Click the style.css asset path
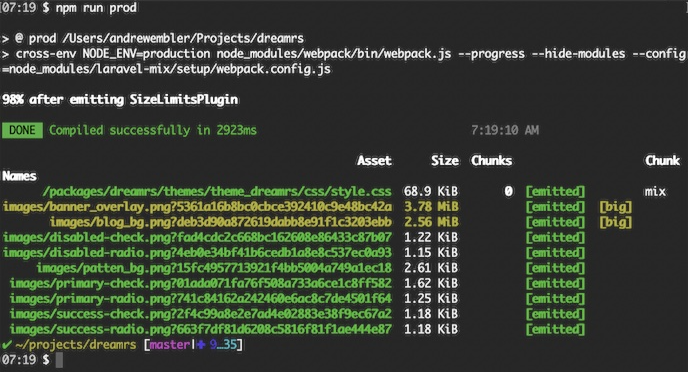The image size is (688, 372). point(217,192)
